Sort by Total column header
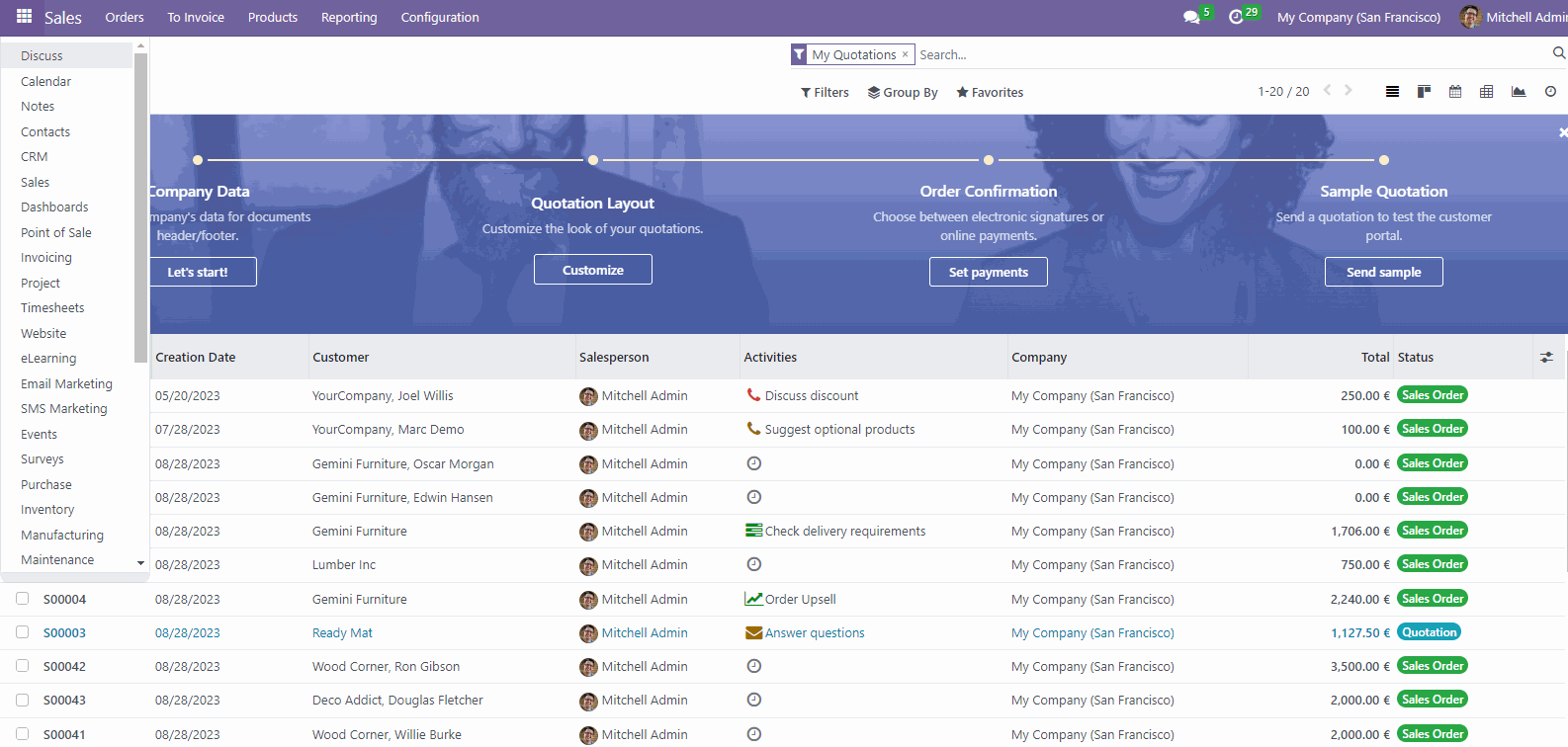The height and width of the screenshot is (747, 1568). click(1375, 357)
